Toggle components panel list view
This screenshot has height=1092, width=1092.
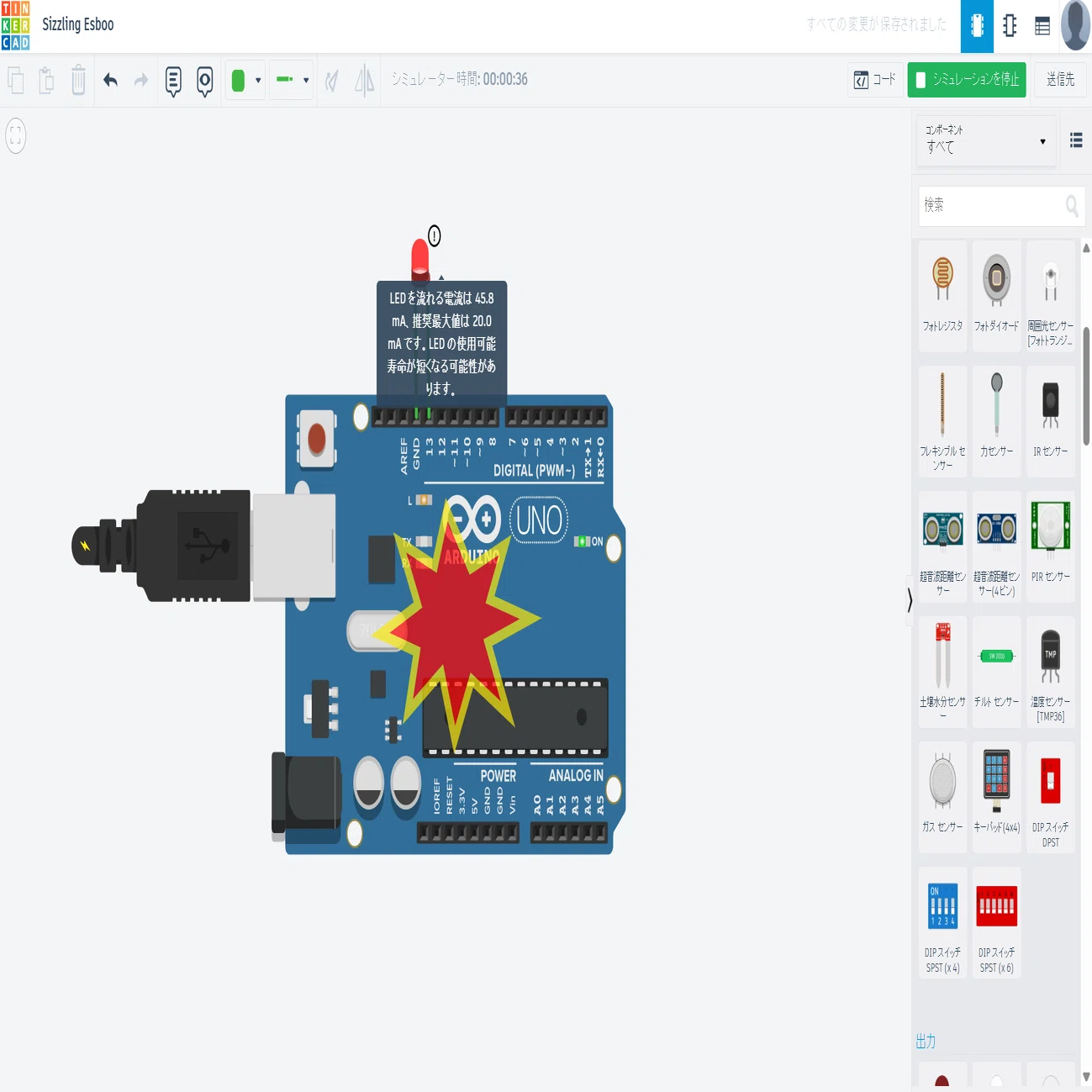click(1076, 140)
